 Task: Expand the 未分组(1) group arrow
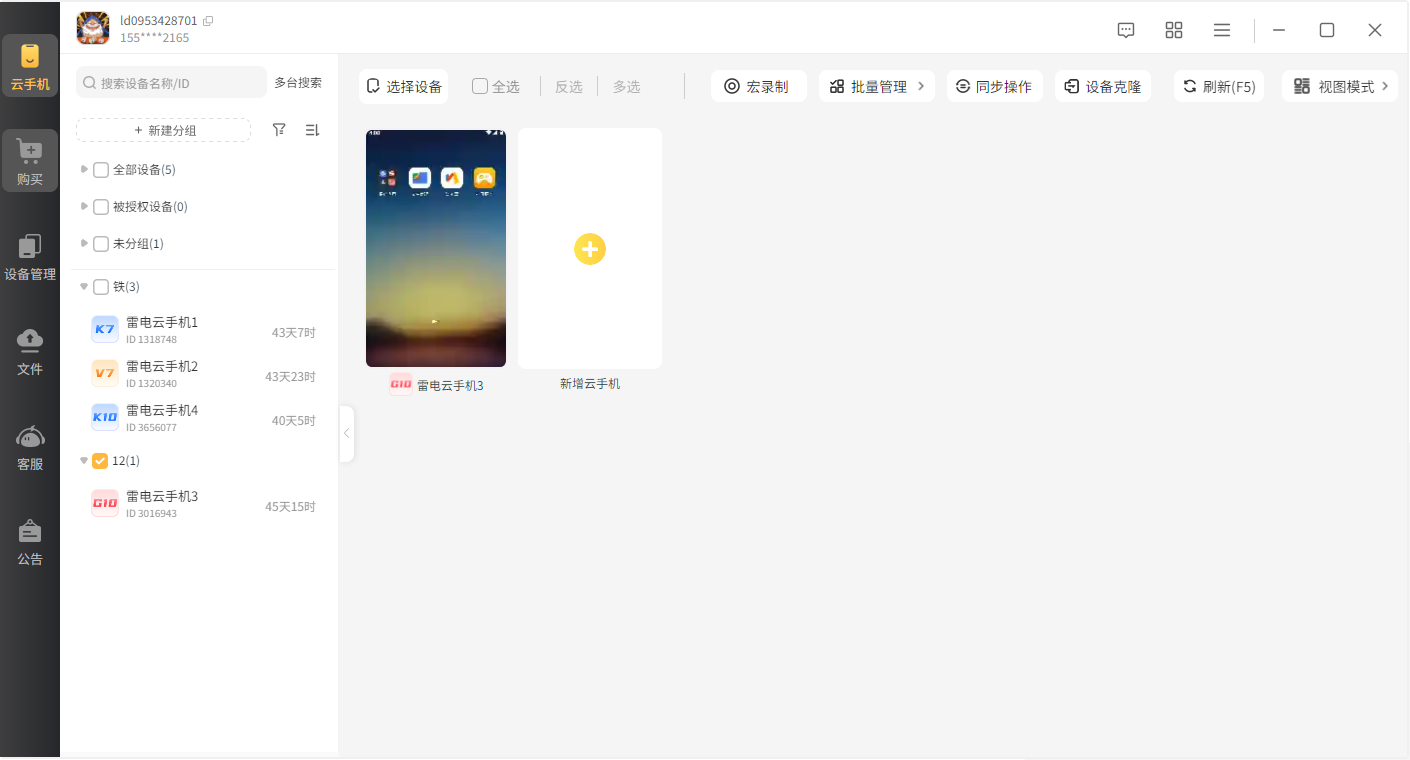[x=84, y=243]
